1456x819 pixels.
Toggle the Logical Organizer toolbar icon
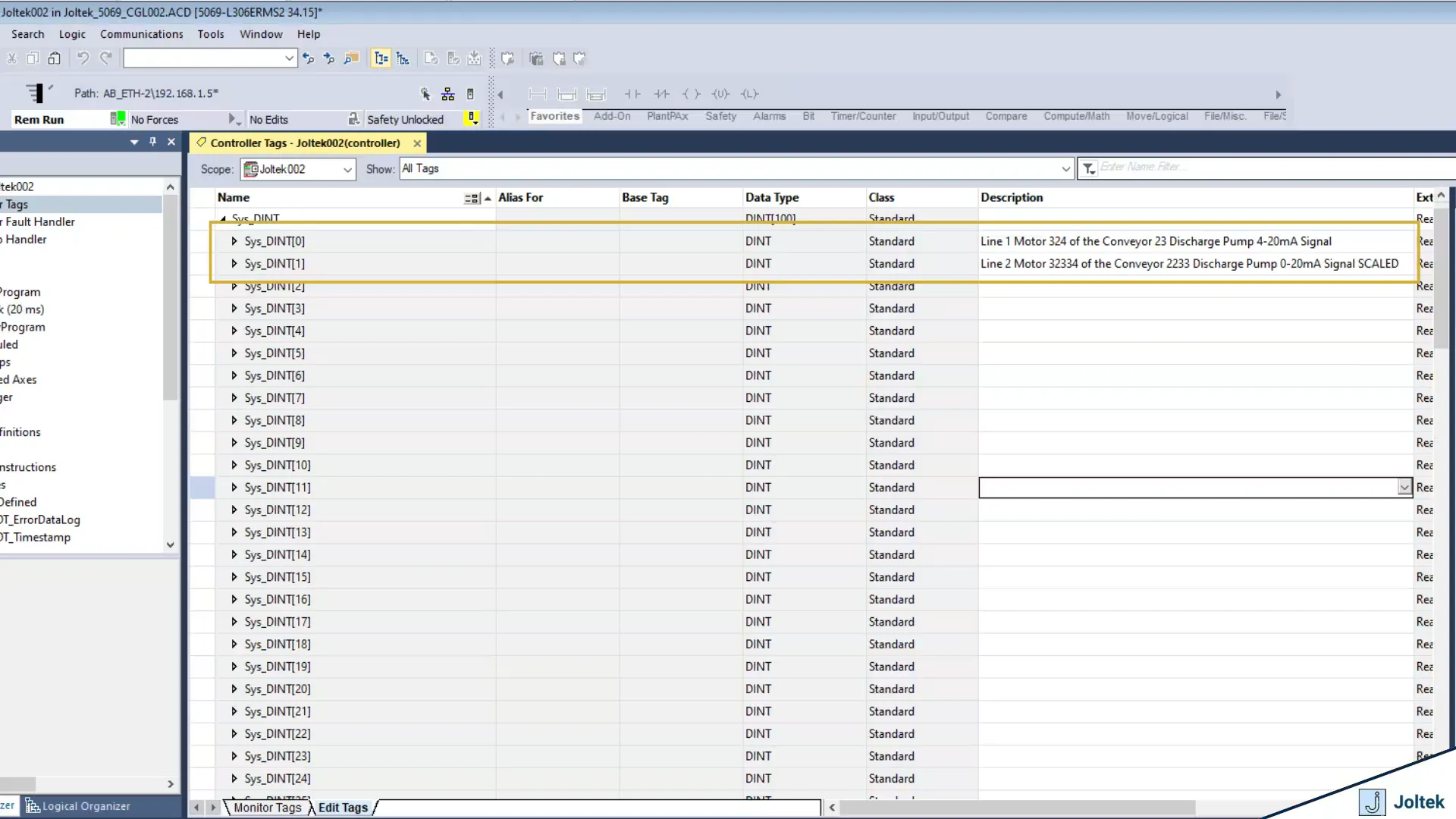[403, 58]
